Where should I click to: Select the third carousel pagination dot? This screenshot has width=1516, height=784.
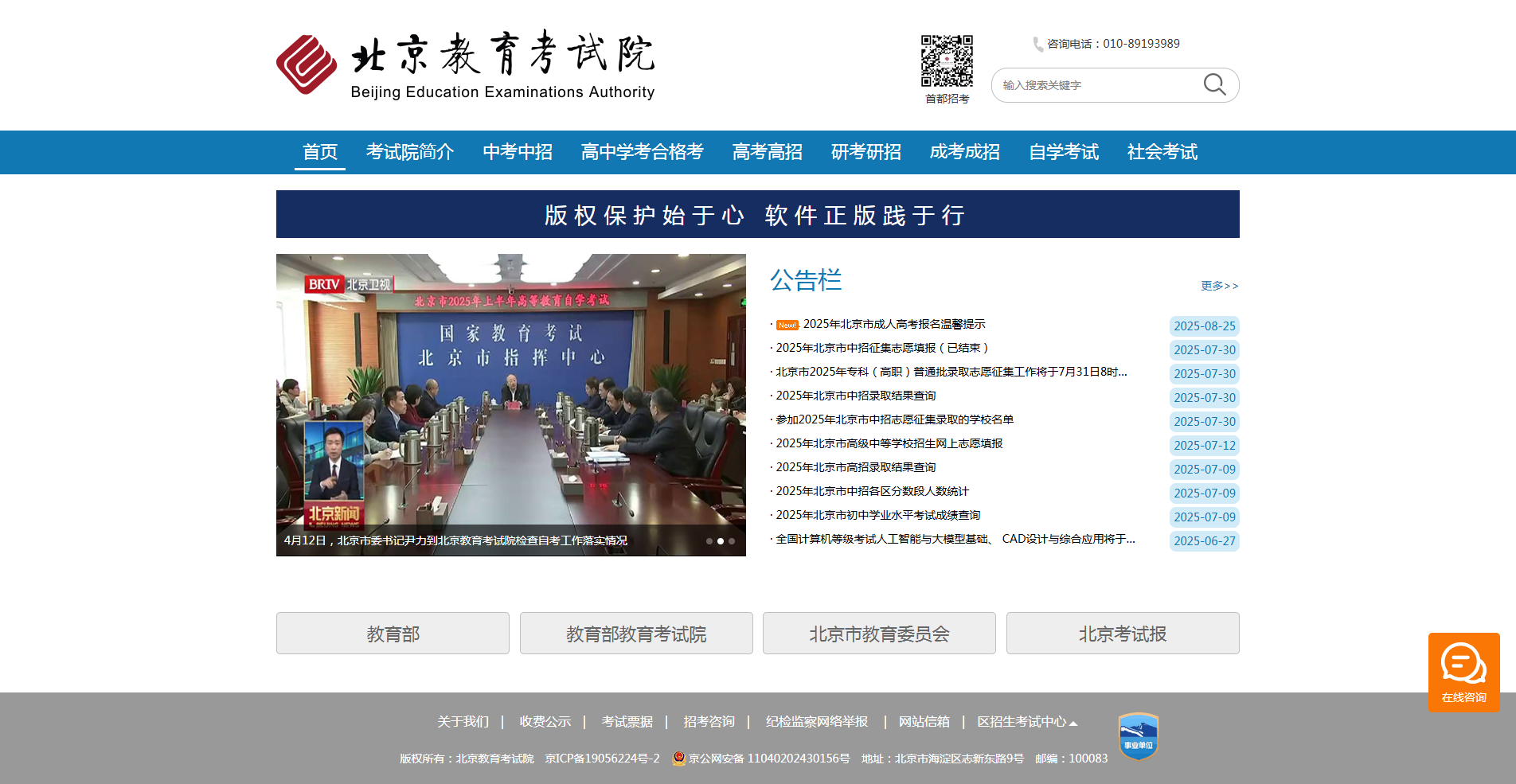[732, 540]
